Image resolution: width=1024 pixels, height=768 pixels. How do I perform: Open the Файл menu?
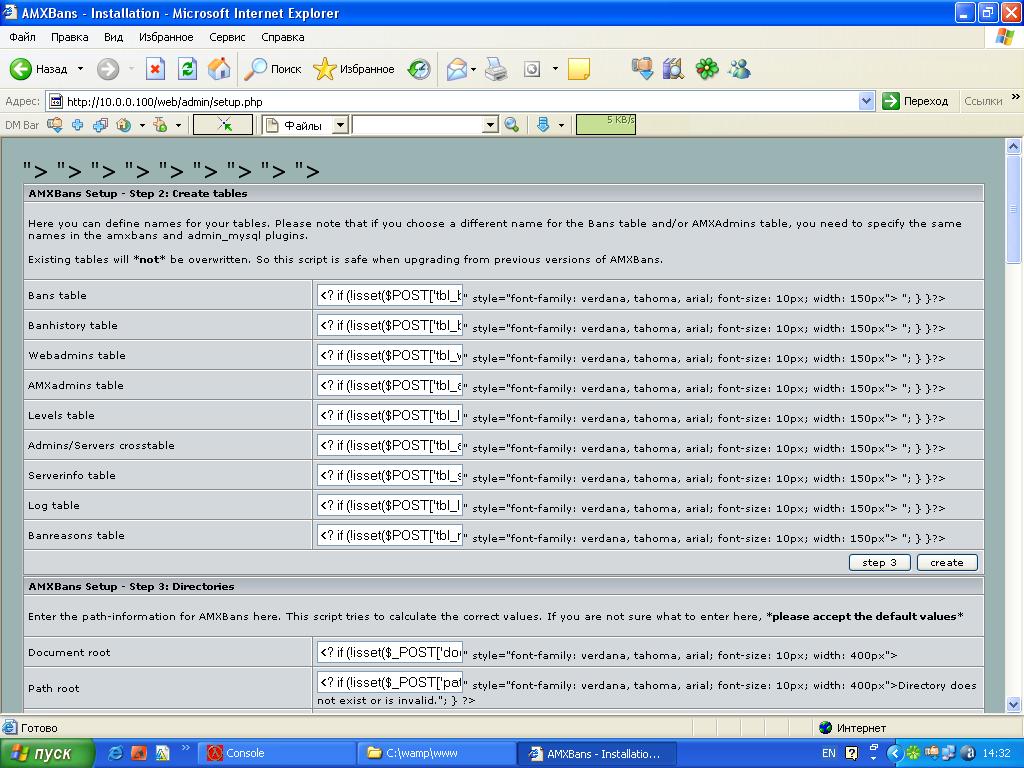tap(22, 37)
